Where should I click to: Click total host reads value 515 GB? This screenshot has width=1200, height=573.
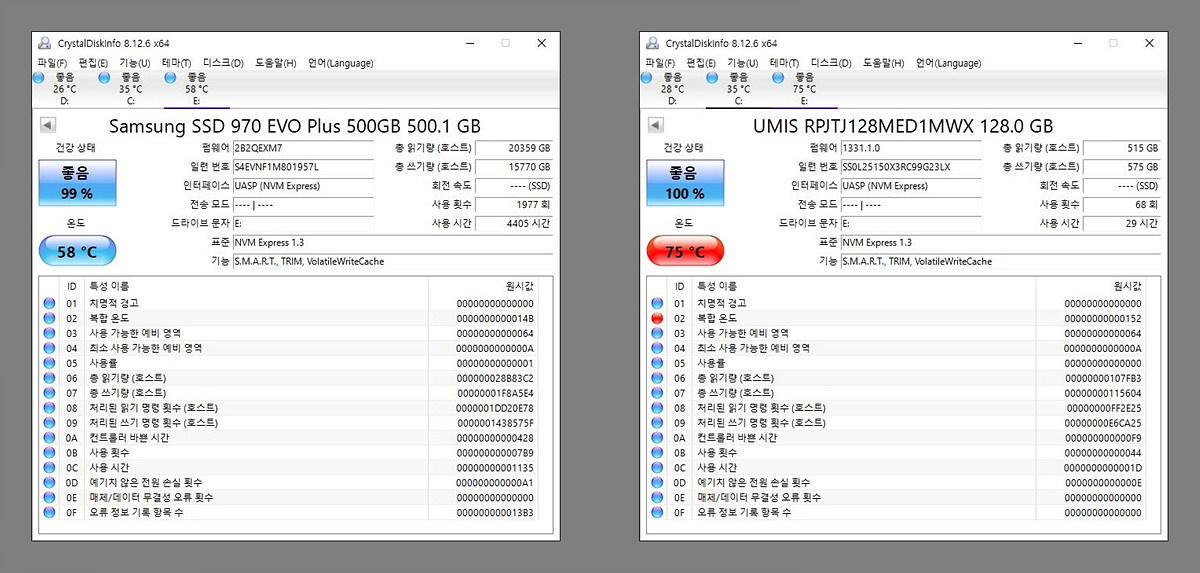point(1122,148)
